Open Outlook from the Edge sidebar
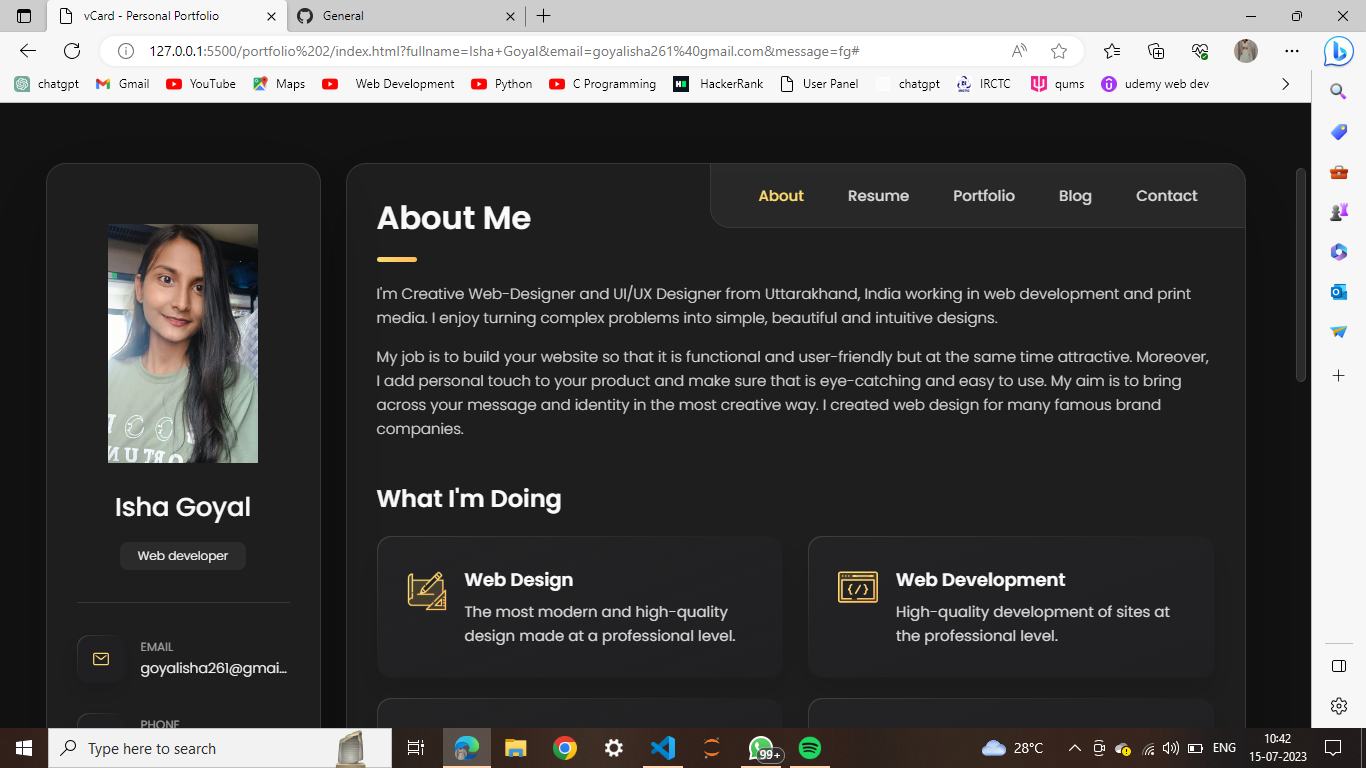 [1338, 291]
